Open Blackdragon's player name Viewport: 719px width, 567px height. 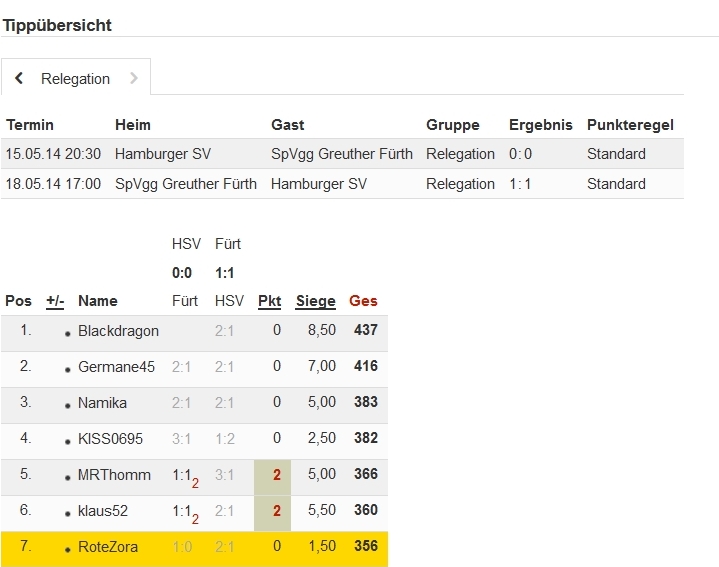tap(118, 330)
